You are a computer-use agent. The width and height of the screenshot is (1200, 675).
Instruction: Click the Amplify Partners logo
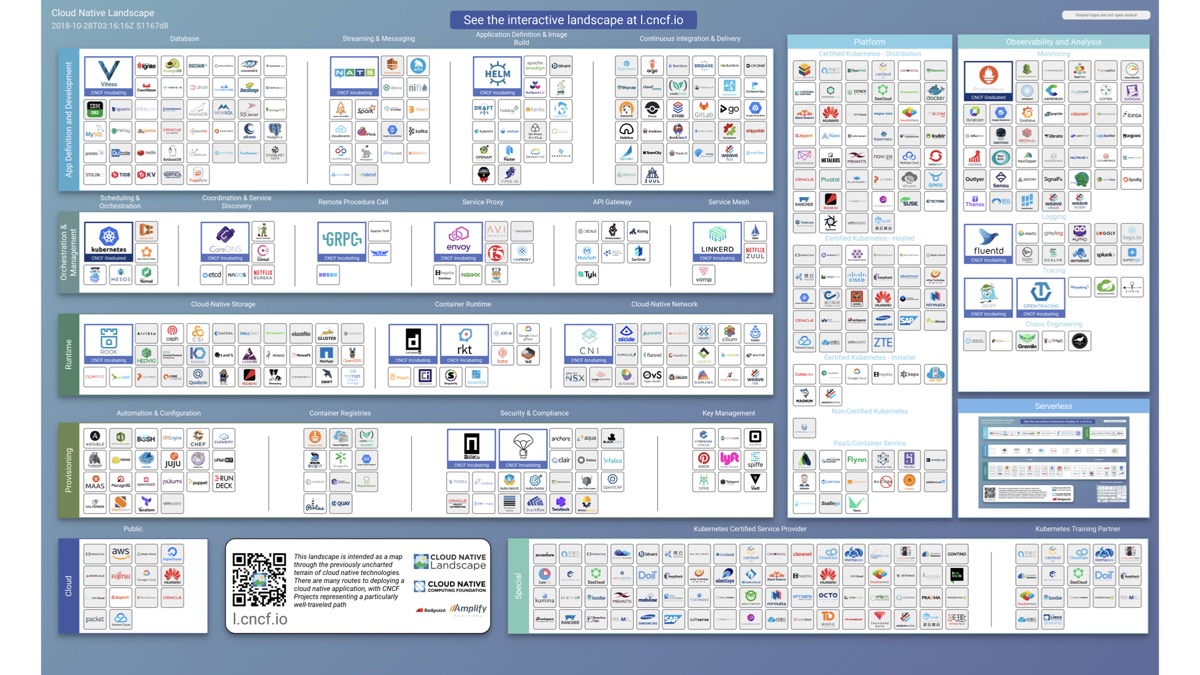click(467, 609)
